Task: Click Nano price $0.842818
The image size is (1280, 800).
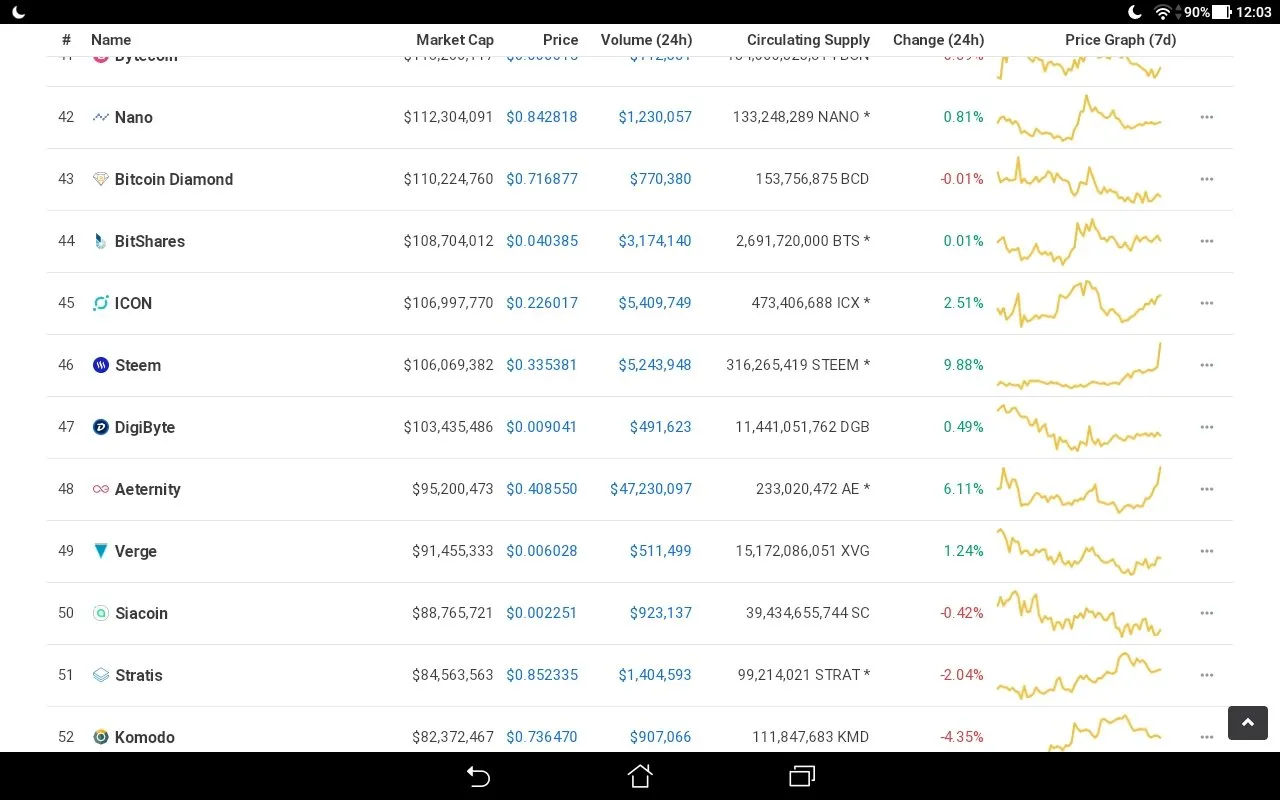Action: [x=542, y=117]
